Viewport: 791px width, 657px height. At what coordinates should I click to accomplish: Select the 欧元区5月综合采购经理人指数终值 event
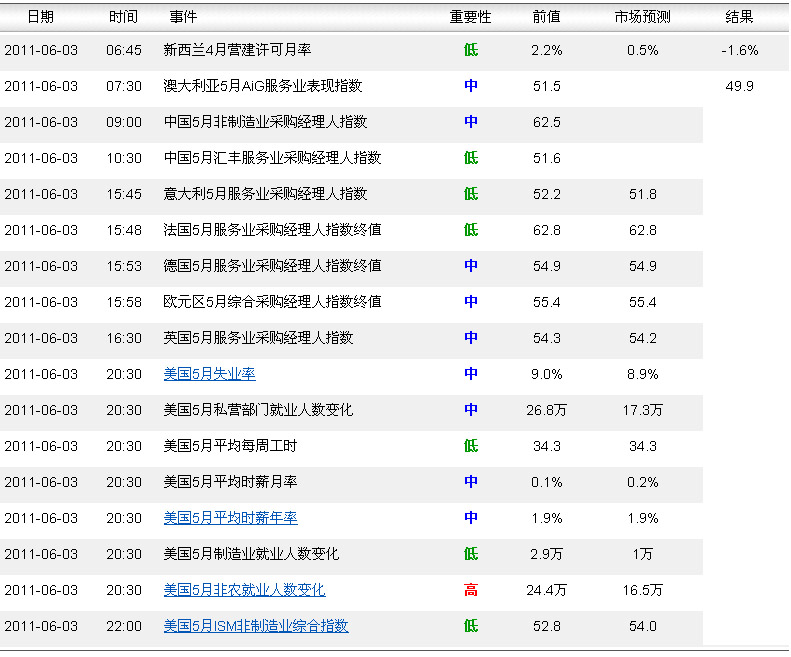[x=272, y=302]
